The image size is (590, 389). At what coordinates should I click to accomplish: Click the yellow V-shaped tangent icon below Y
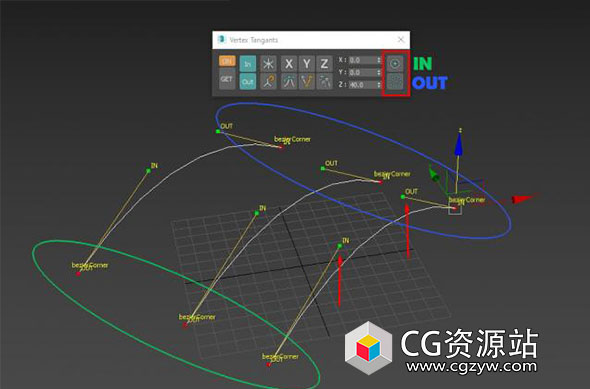tap(307, 82)
